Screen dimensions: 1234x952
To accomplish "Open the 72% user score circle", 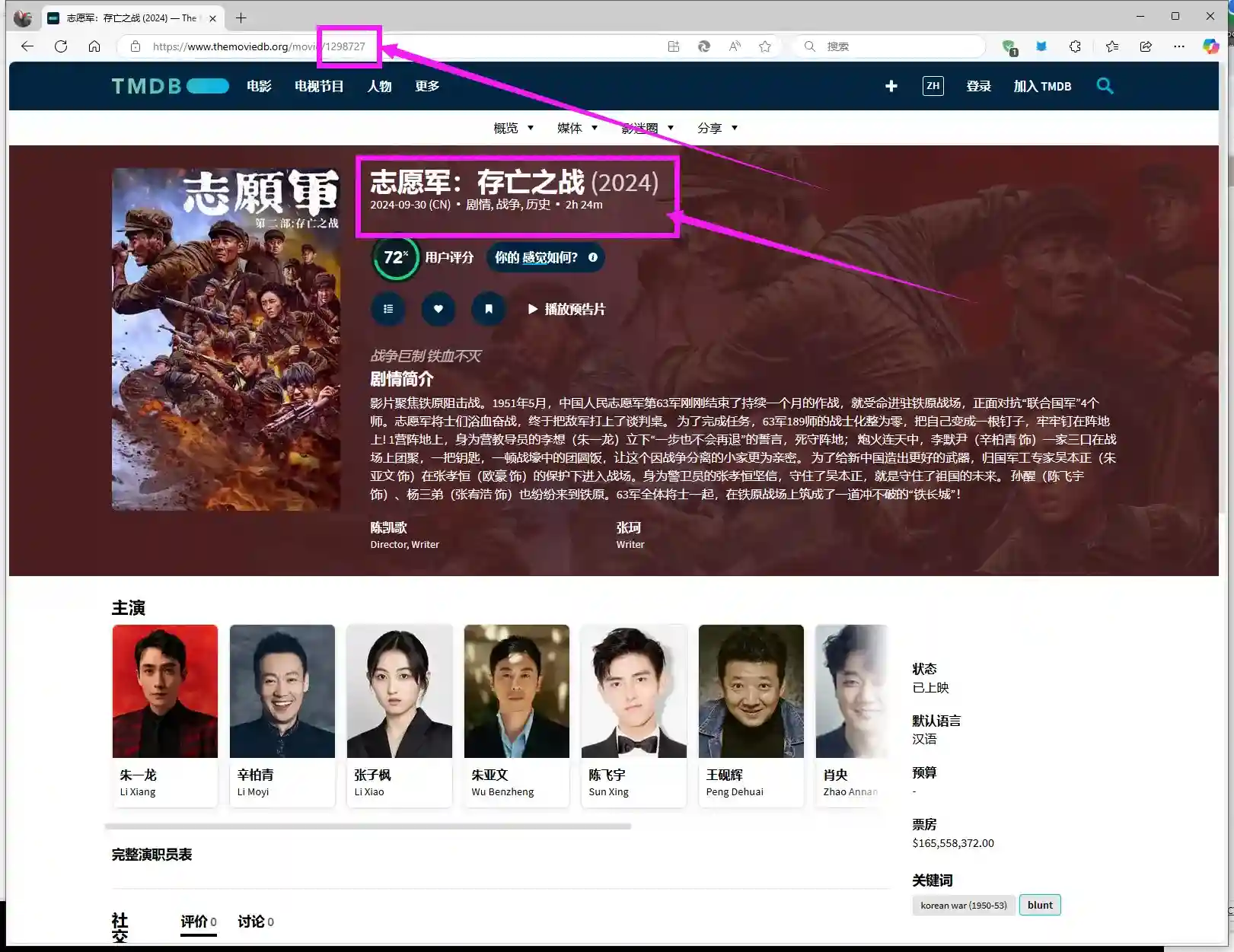I will tap(395, 257).
